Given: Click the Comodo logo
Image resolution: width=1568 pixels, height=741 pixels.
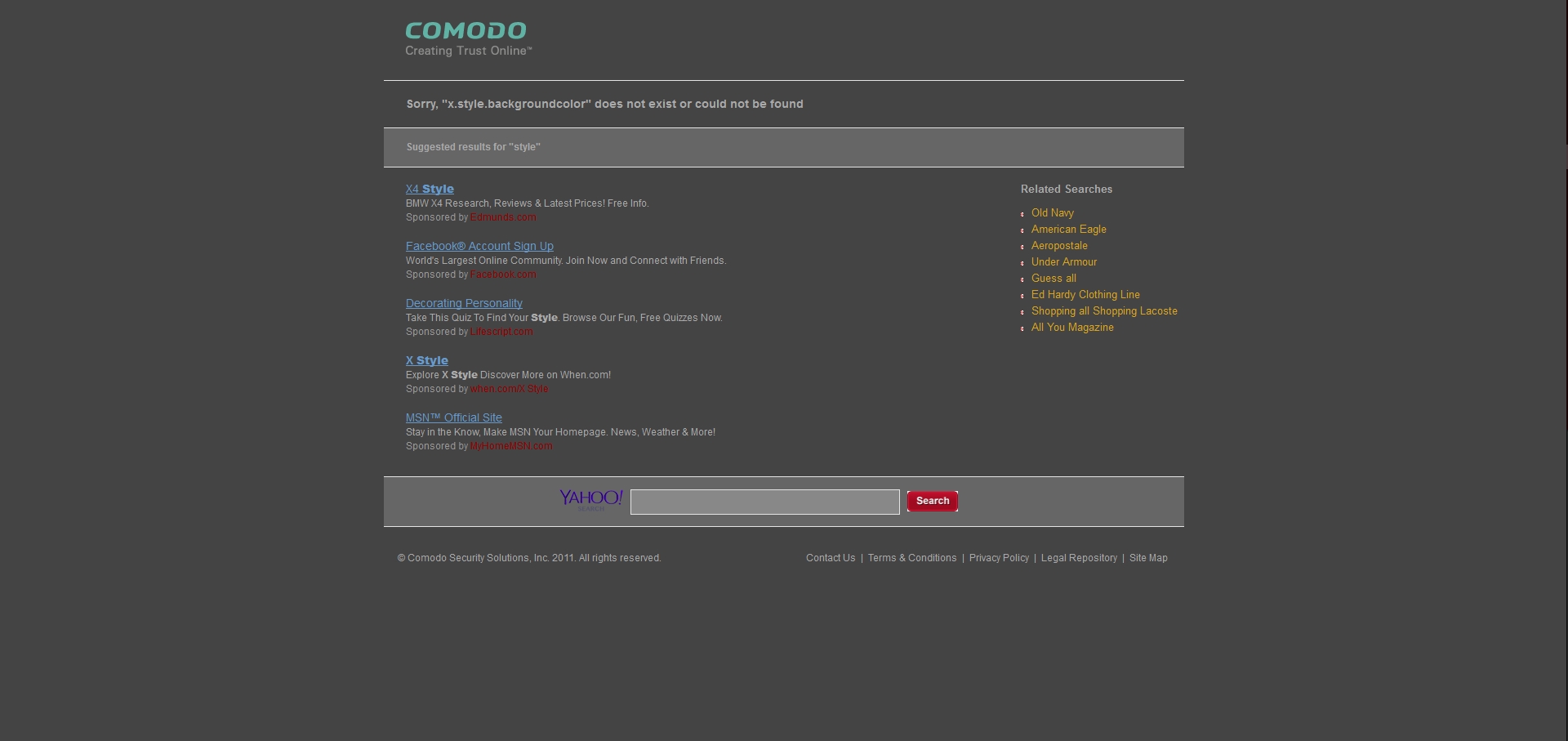Looking at the screenshot, I should pos(469,39).
